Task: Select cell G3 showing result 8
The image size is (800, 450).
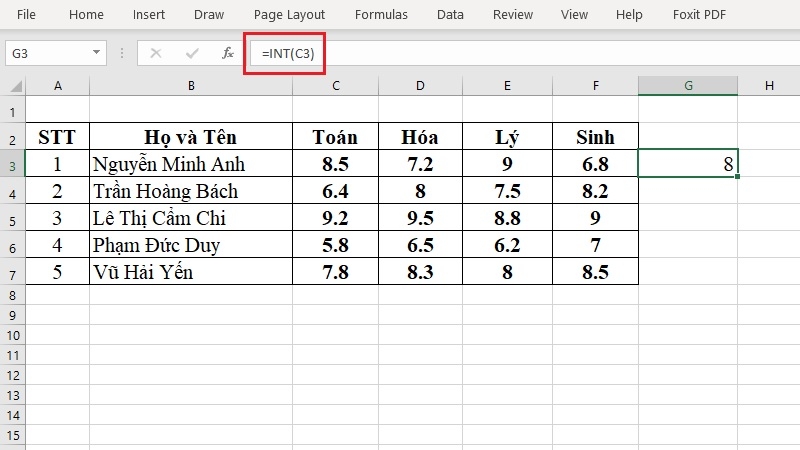Action: click(688, 163)
